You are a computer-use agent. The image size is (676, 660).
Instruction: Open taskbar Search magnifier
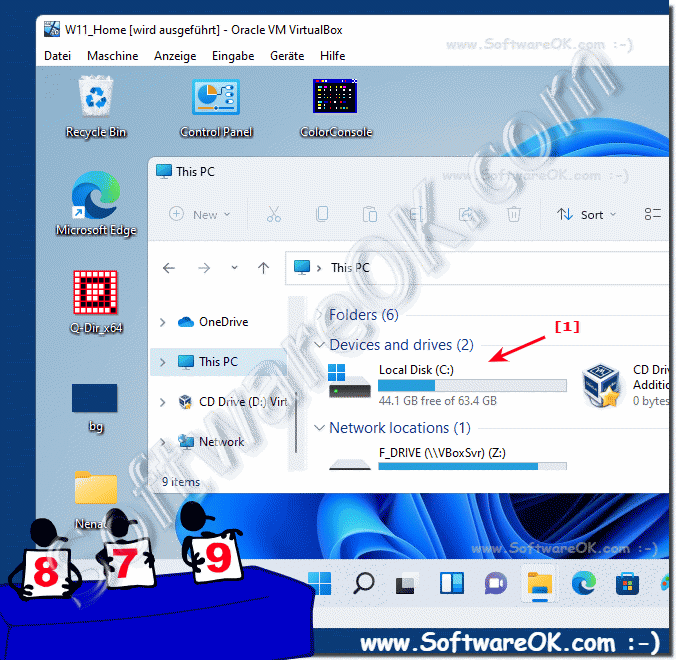pos(363,584)
